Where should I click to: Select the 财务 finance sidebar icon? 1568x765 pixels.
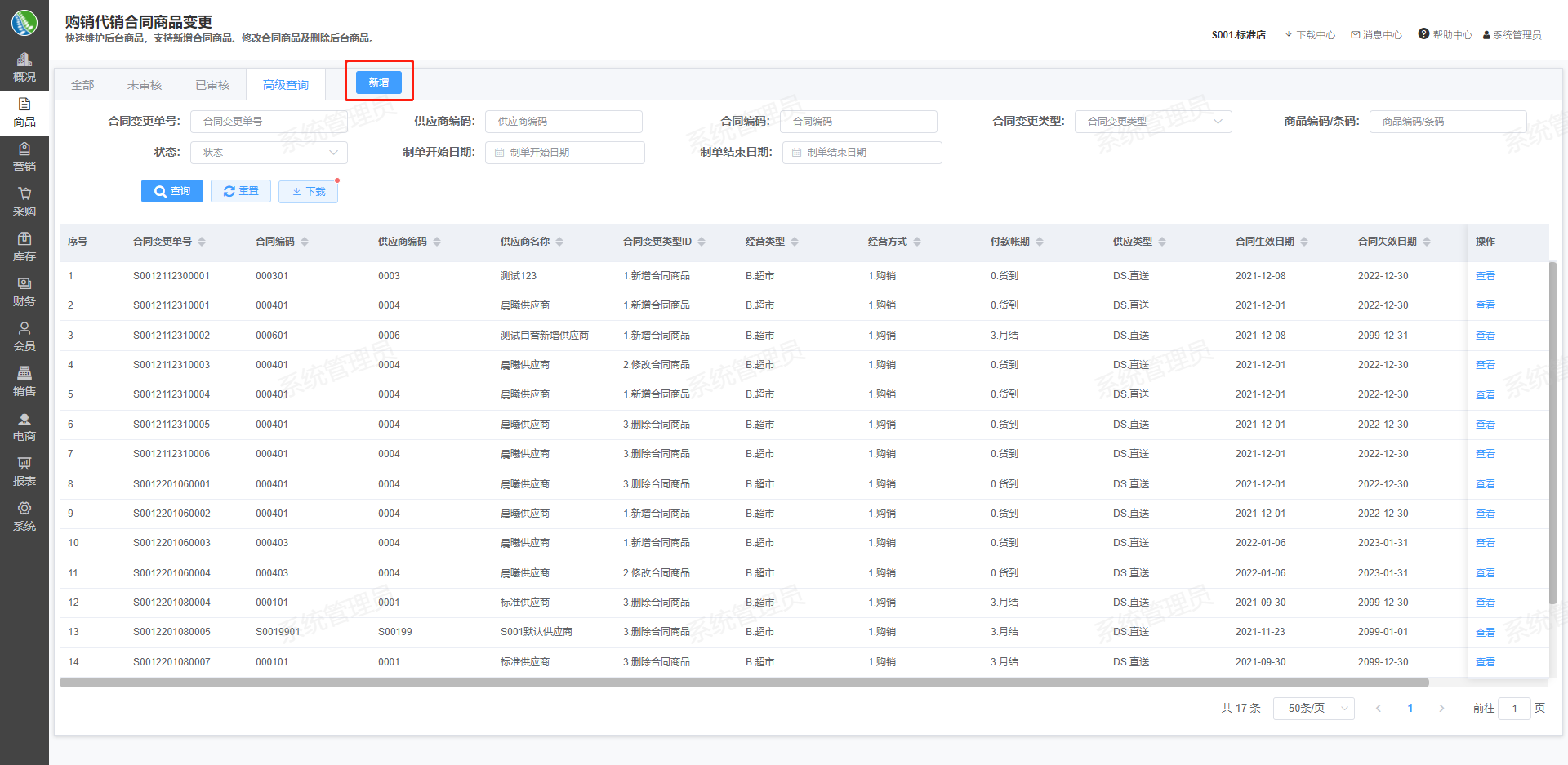click(24, 284)
